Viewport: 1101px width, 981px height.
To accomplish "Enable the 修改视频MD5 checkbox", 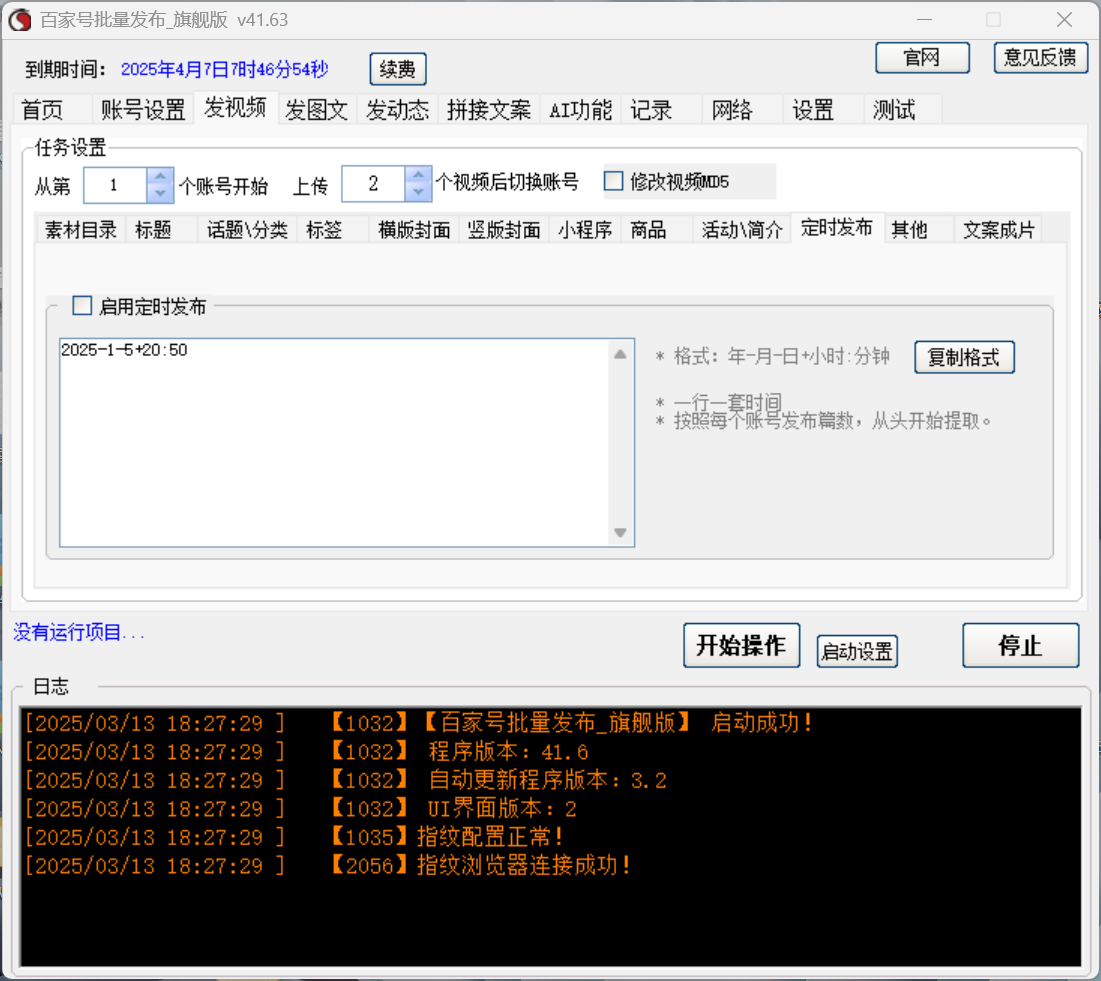I will pos(614,181).
